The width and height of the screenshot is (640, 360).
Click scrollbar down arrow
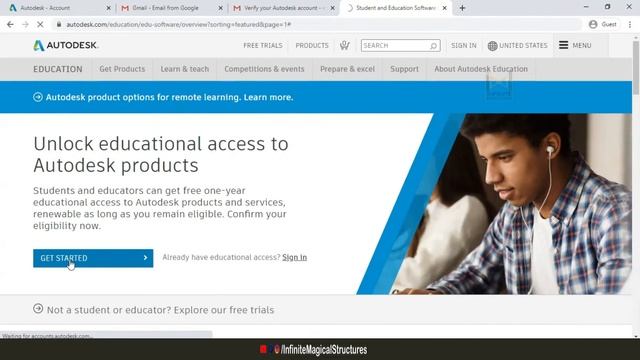[x=636, y=336]
